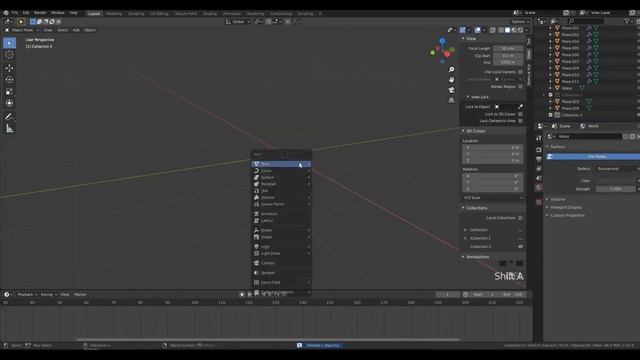Switch to the Modeling workspace tab
Image resolution: width=640 pixels, height=360 pixels.
(114, 13)
